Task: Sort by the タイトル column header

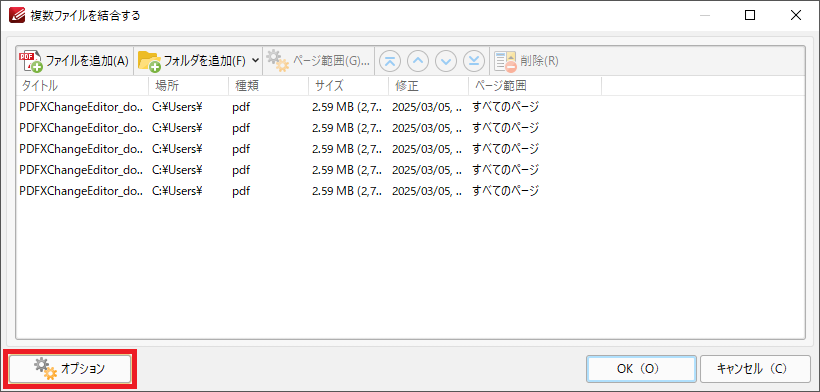Action: [x=83, y=86]
